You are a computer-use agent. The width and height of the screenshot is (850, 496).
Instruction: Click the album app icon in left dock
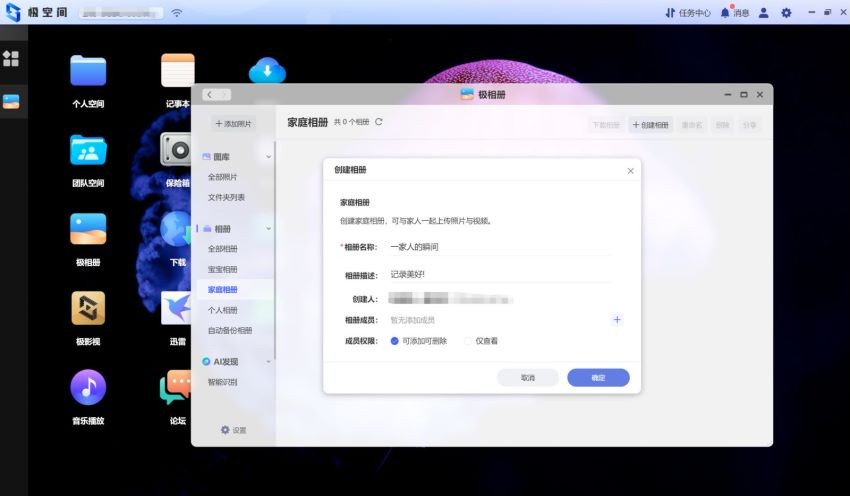[x=11, y=101]
